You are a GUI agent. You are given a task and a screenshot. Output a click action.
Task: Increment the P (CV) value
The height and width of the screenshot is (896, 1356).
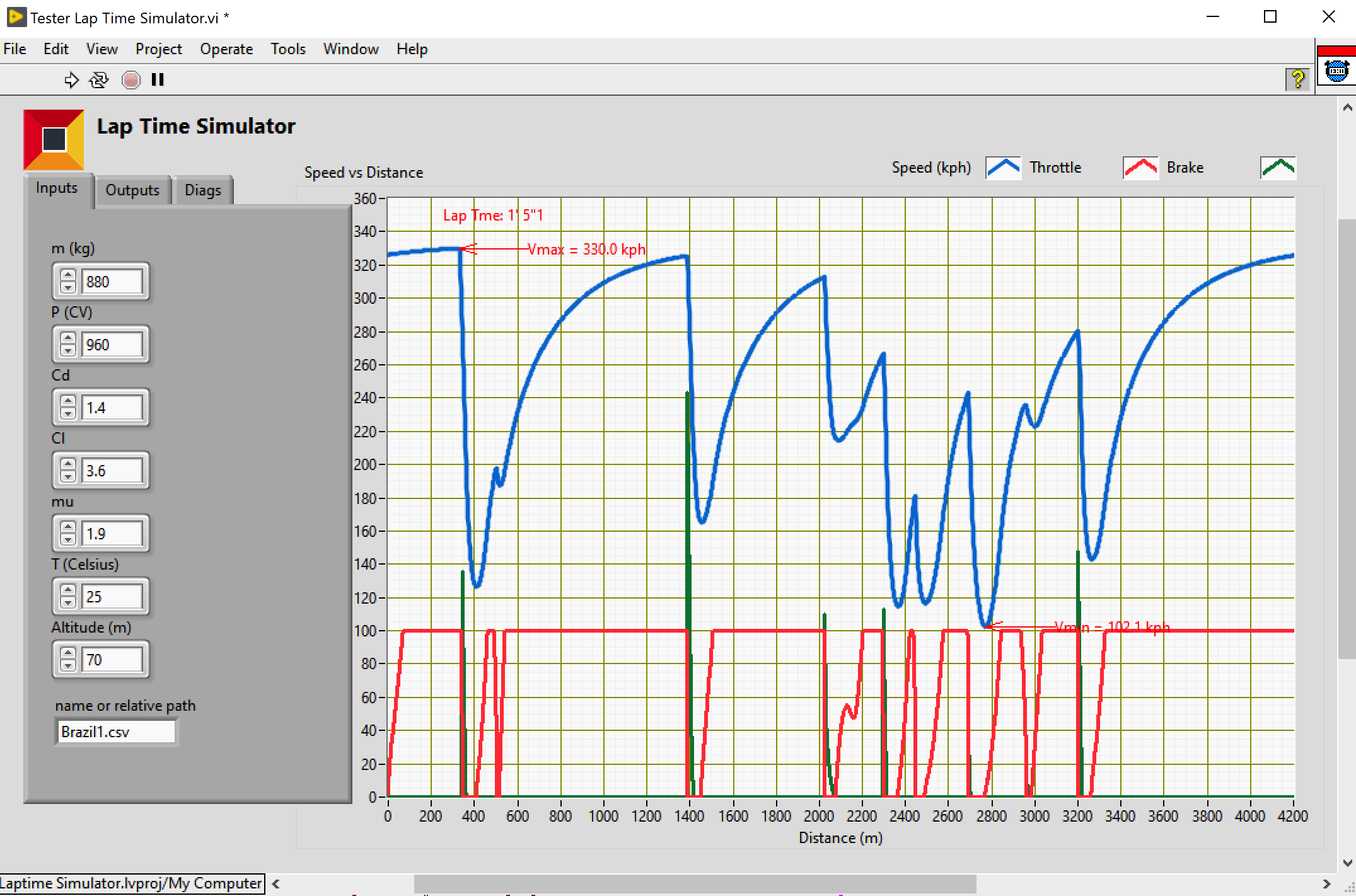(68, 338)
